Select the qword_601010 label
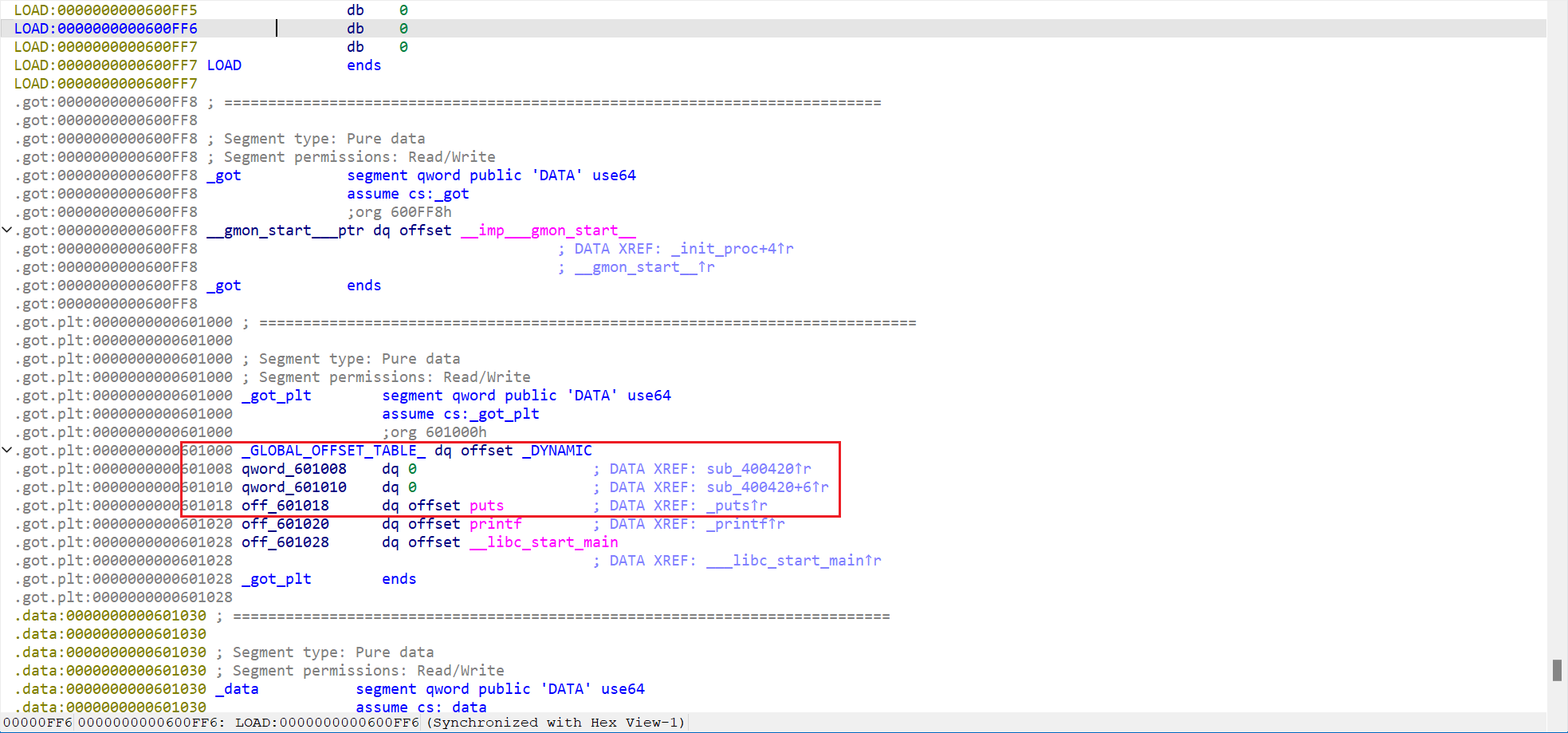The width and height of the screenshot is (1568, 733). tap(294, 487)
